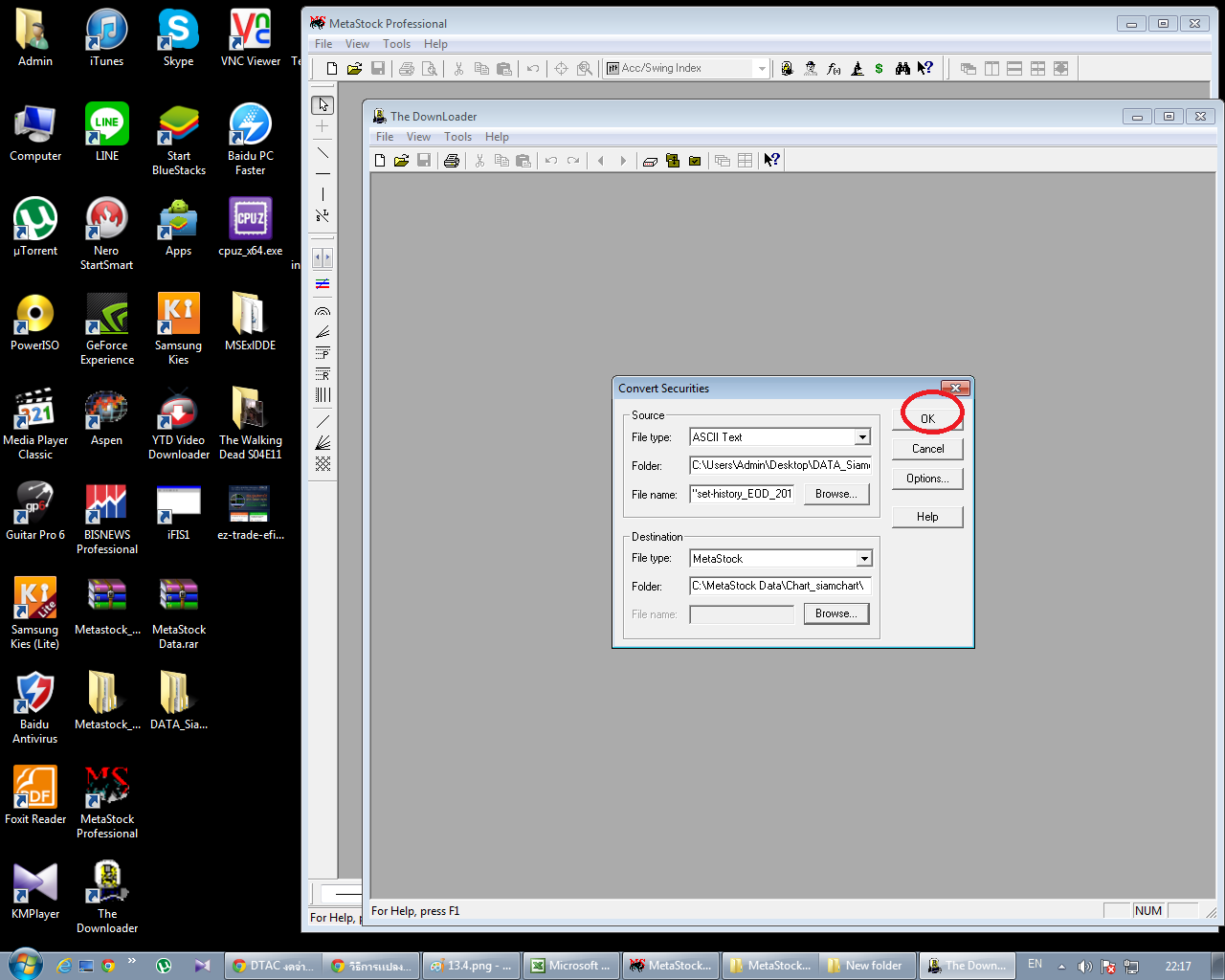Select the Fibonacci fan tool in the sidebar
Viewport: 1225px width, 980px height.
click(x=323, y=332)
